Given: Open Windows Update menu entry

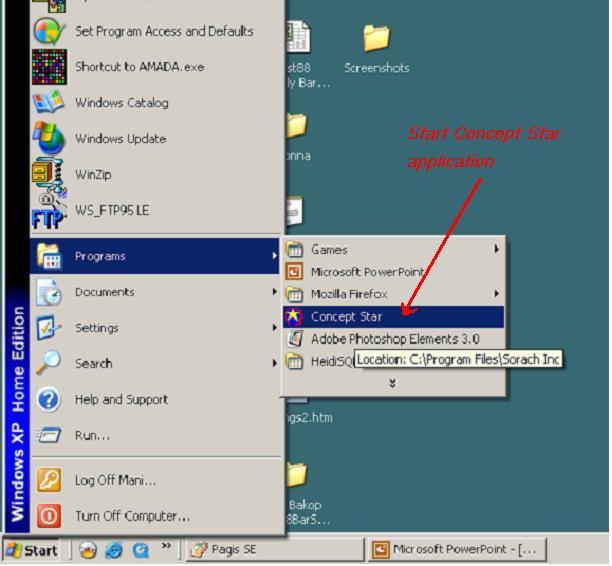Looking at the screenshot, I should (156, 139).
